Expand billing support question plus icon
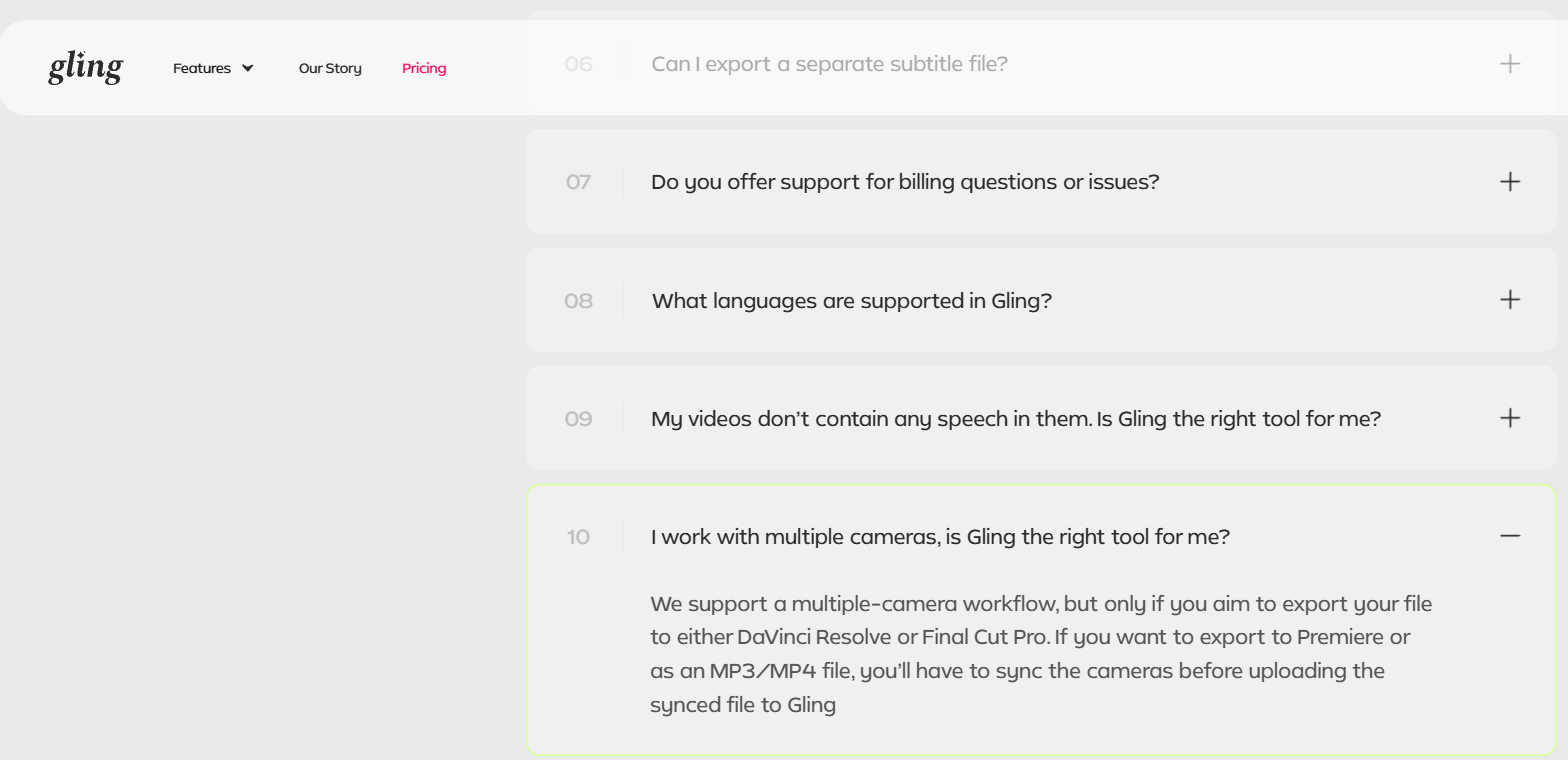The width and height of the screenshot is (1568, 760). click(1510, 182)
